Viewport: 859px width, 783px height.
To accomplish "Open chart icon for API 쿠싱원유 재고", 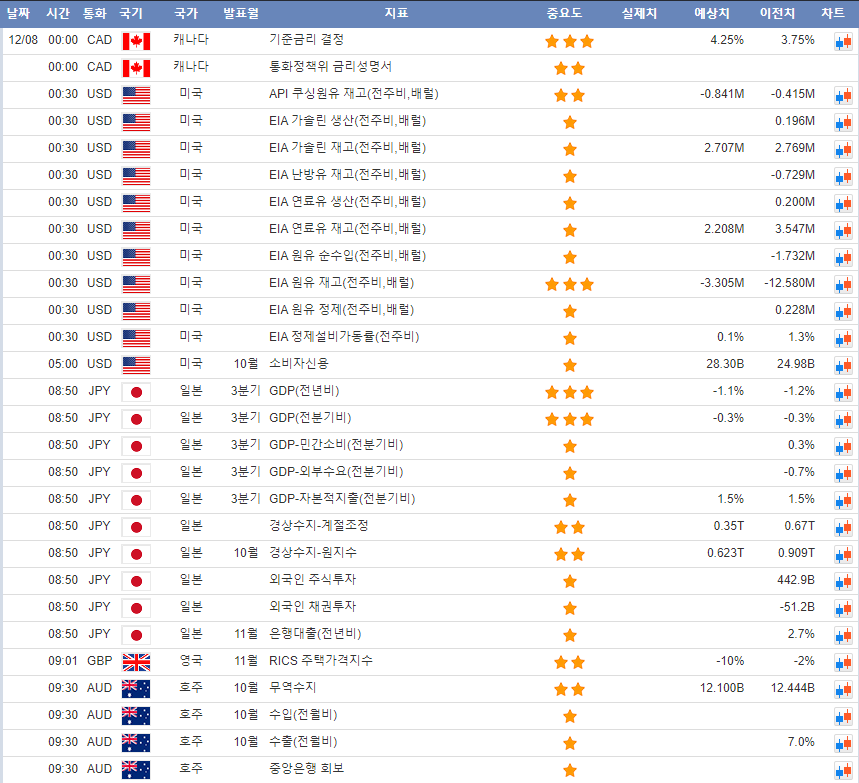I will pos(842,95).
